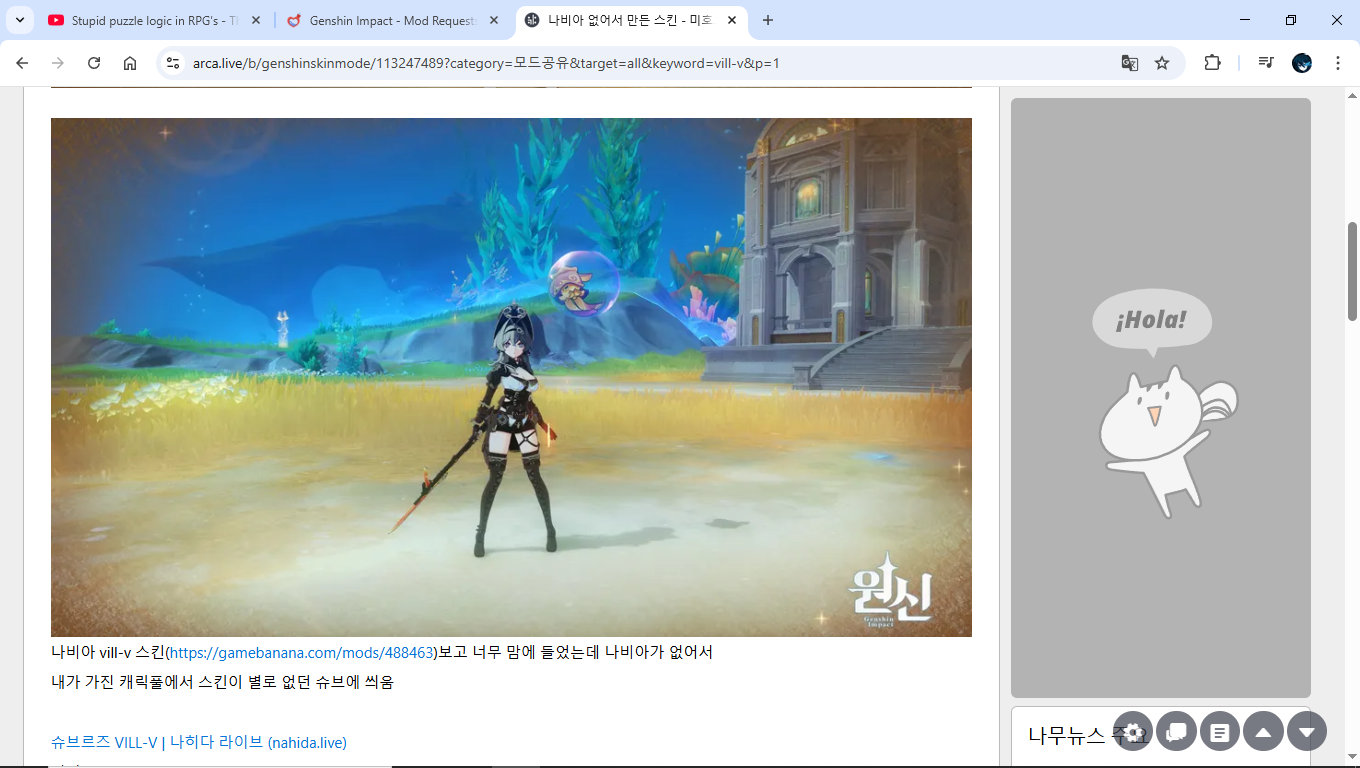Close the arca.live post tab
This screenshot has width=1360, height=768.
(x=732, y=20)
